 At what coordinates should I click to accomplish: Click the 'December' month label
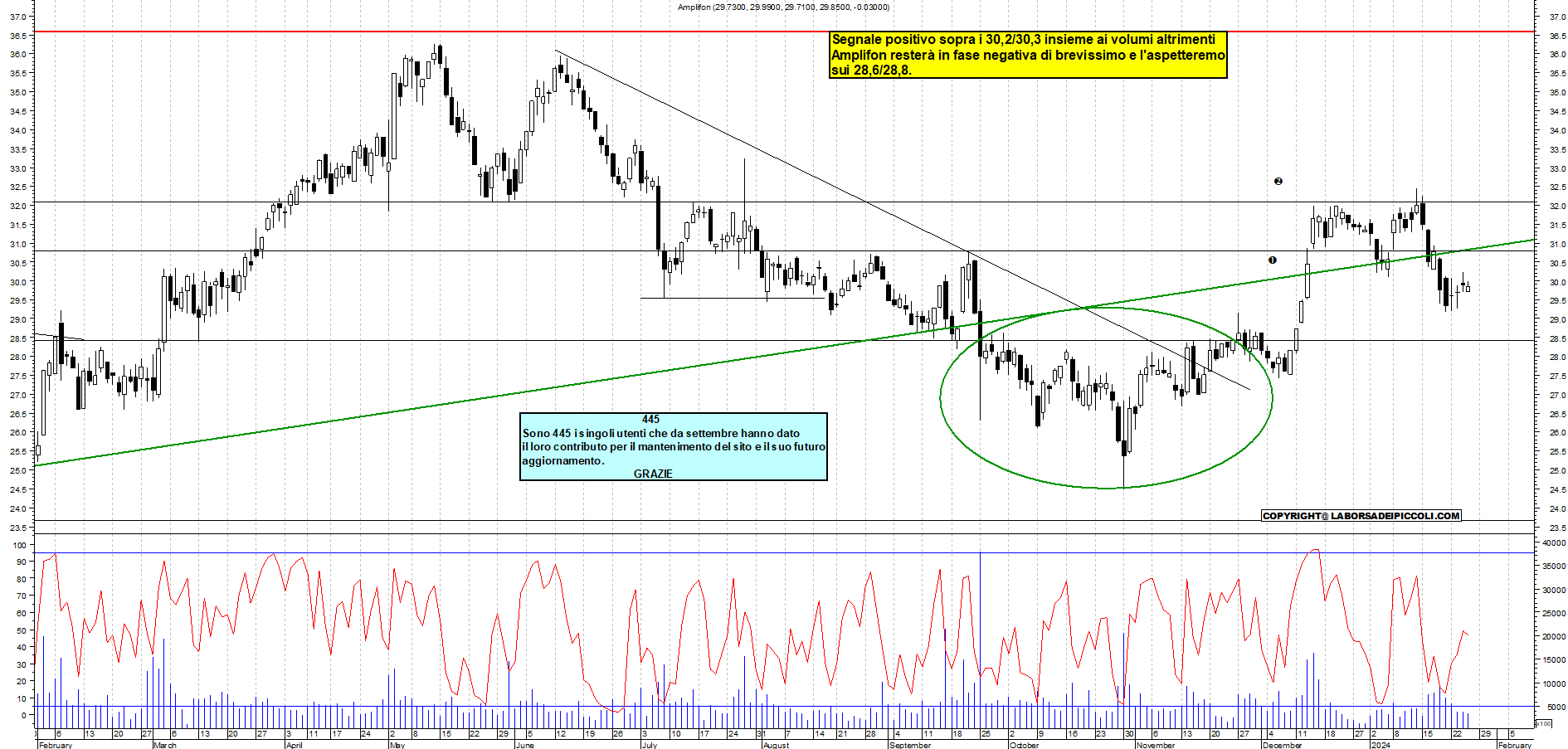(x=1282, y=745)
